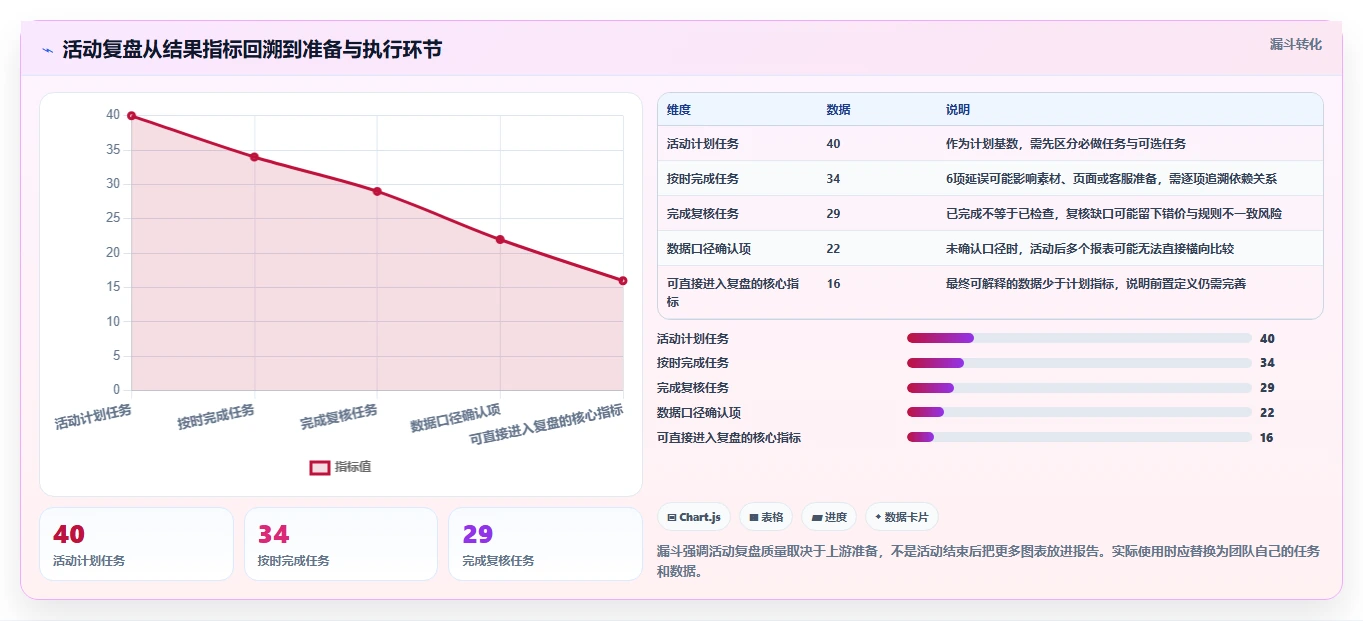Click the chart point for 可直接进入复盘的核心指标
The width and height of the screenshot is (1363, 621).
[x=623, y=280]
